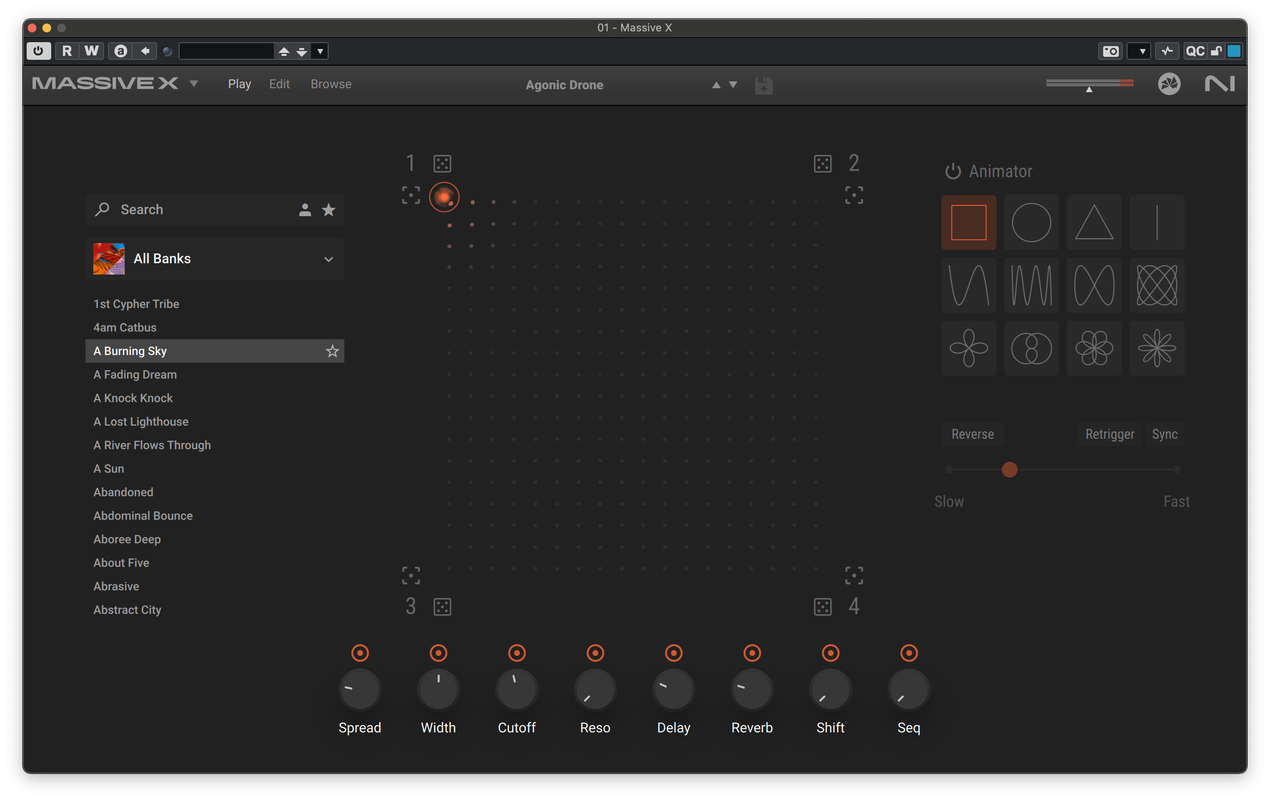Click the capture bracket icon for corner 2
The image size is (1270, 800).
point(854,195)
